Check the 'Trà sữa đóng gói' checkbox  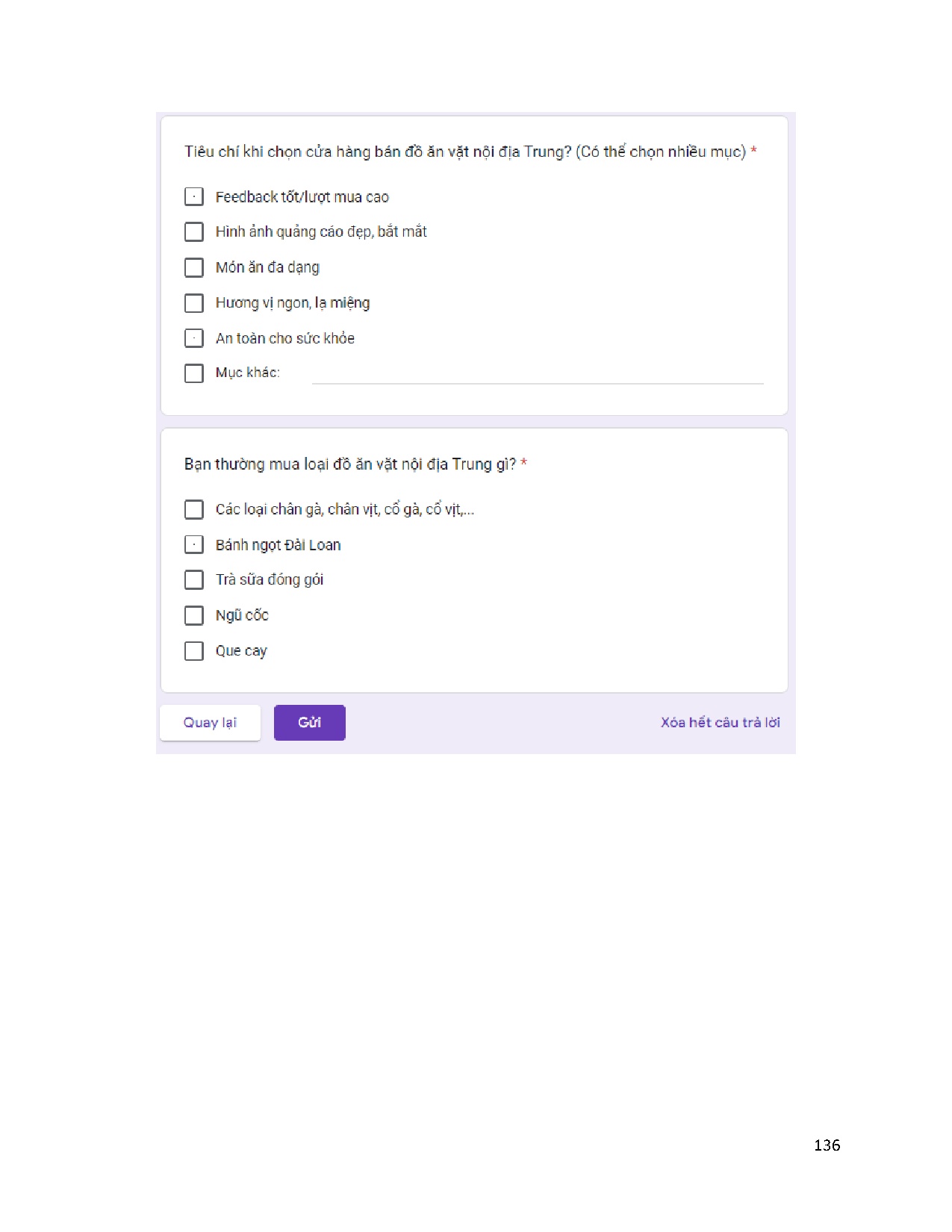pyautogui.click(x=194, y=579)
